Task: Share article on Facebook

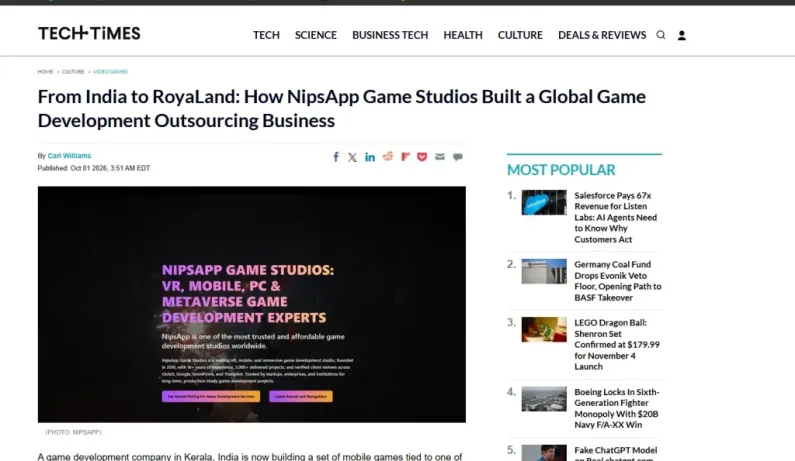Action: [336, 157]
